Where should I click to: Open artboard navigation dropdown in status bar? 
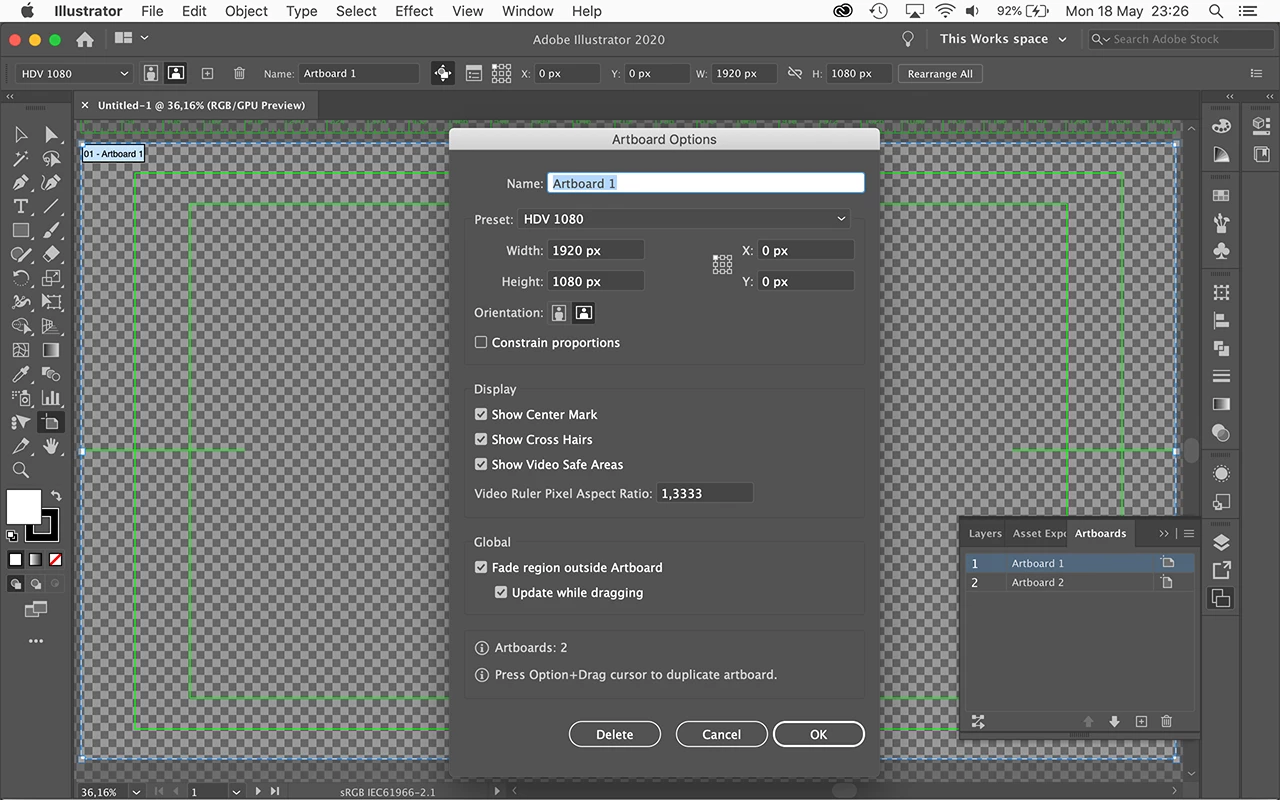(x=236, y=791)
